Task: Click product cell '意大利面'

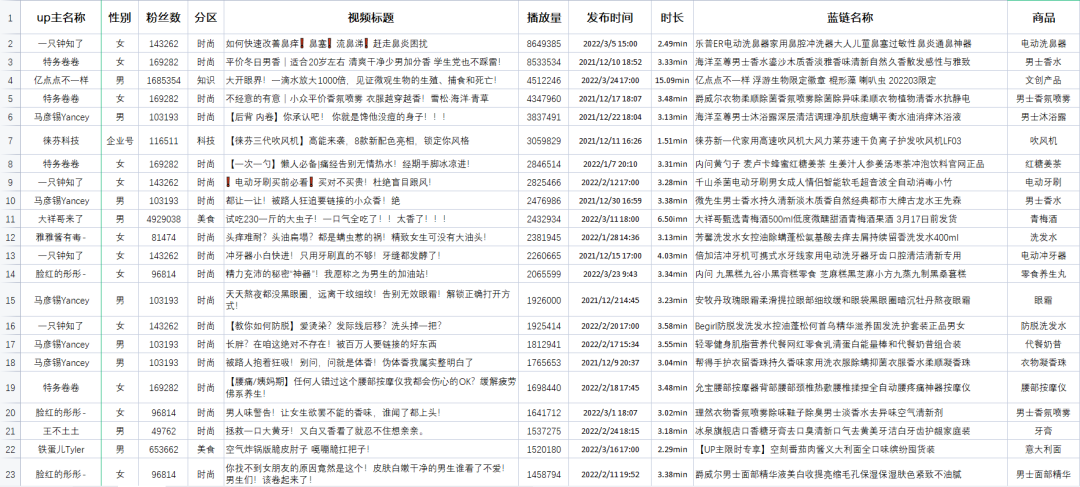Action: point(1043,449)
